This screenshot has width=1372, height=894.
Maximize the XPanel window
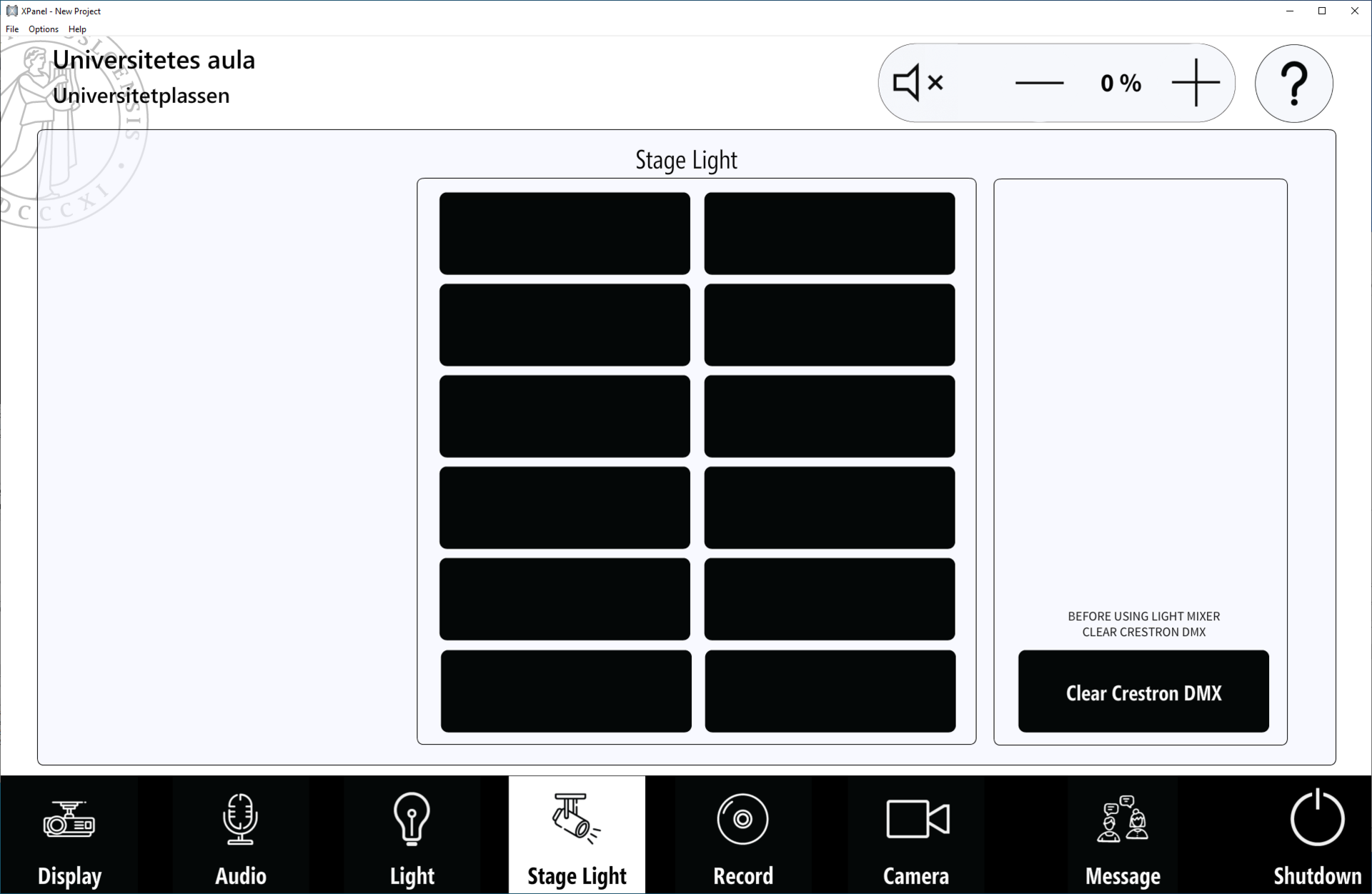tap(1322, 11)
